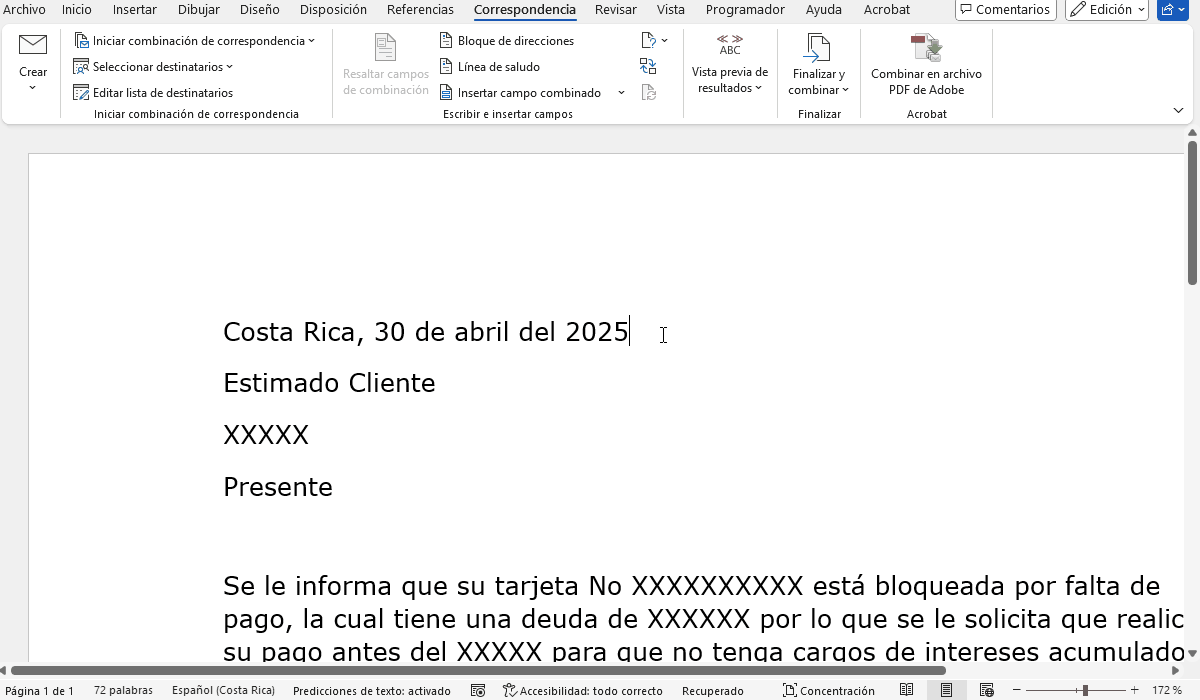Enable Concentración mode in status bar

pyautogui.click(x=828, y=691)
